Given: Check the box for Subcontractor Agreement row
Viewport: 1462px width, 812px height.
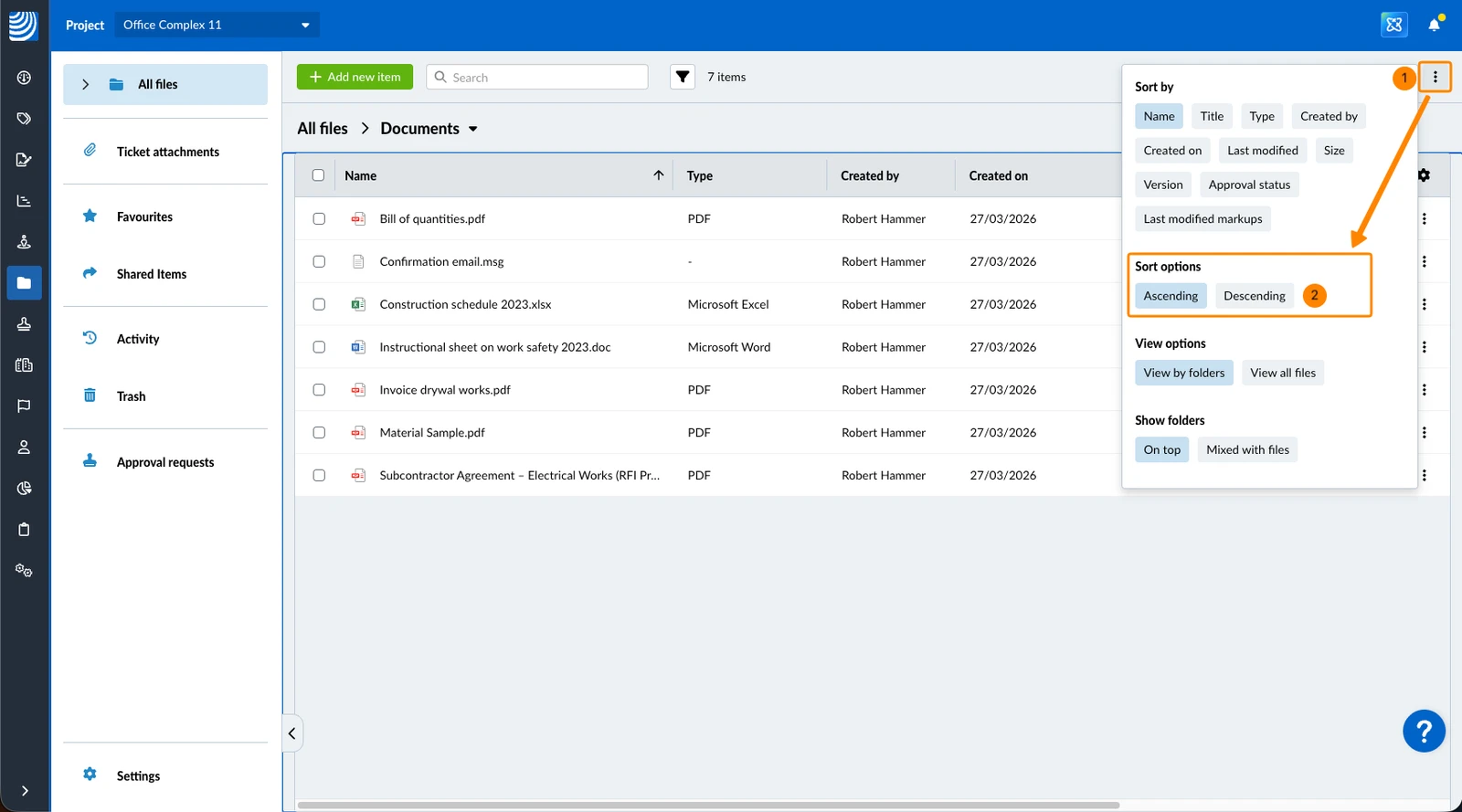Looking at the screenshot, I should coord(319,476).
